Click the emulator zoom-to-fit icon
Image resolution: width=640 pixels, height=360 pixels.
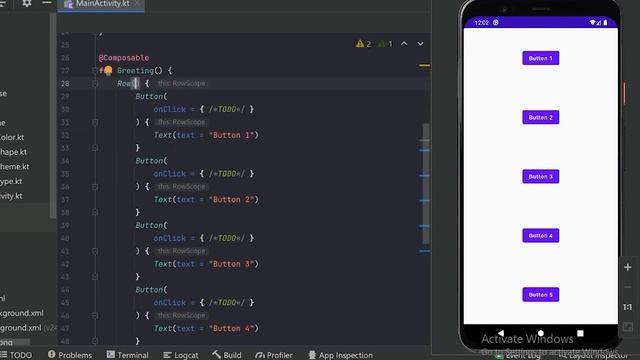click(628, 327)
